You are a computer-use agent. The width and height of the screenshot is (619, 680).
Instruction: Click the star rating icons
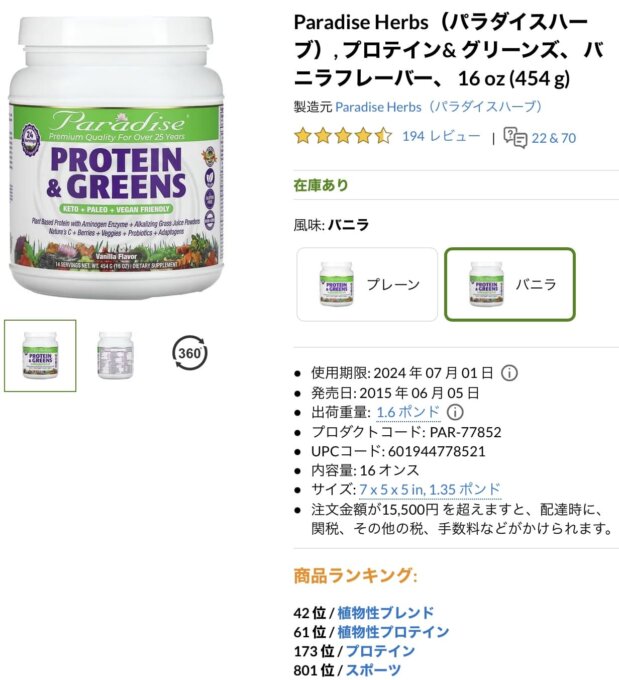point(343,136)
